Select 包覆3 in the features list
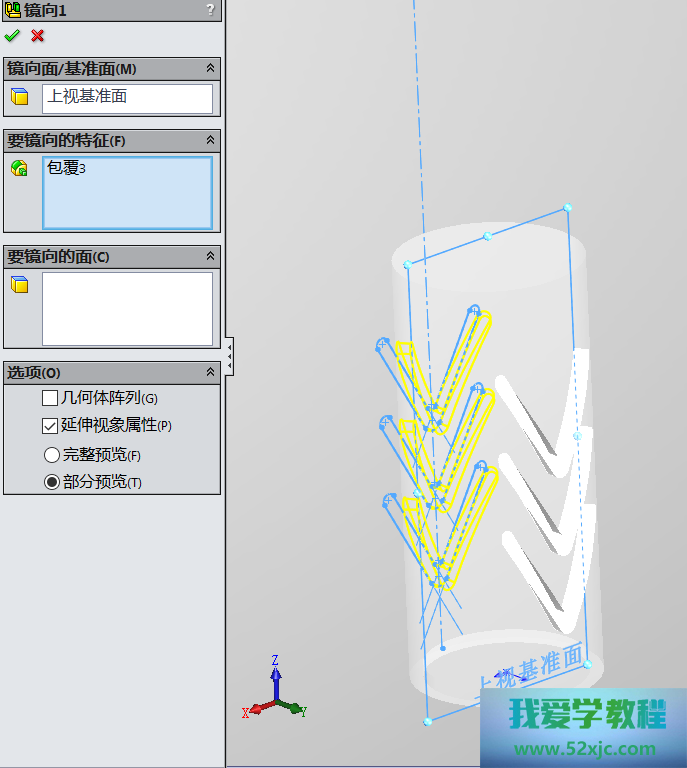The height and width of the screenshot is (768, 687). click(x=67, y=169)
